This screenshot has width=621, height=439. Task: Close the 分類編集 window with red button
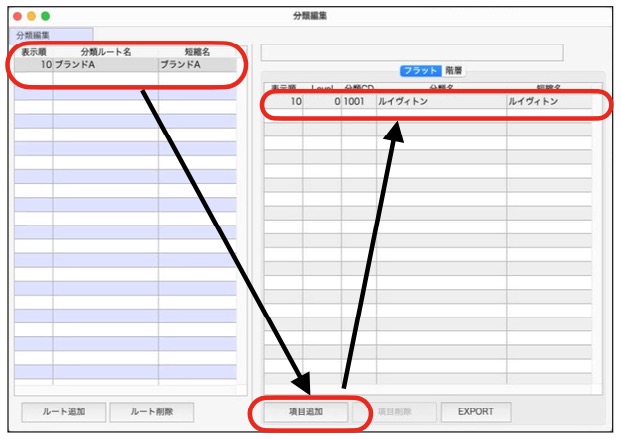click(15, 16)
